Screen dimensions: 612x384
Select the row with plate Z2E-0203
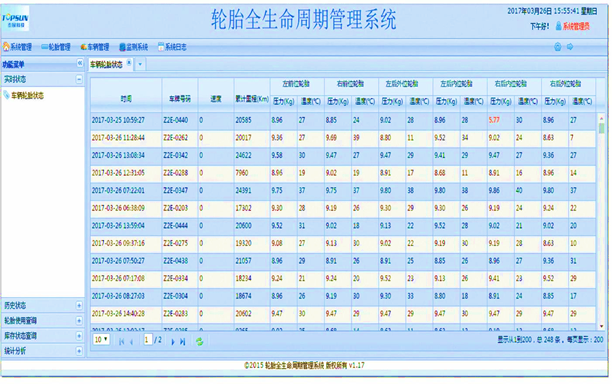(x=343, y=208)
